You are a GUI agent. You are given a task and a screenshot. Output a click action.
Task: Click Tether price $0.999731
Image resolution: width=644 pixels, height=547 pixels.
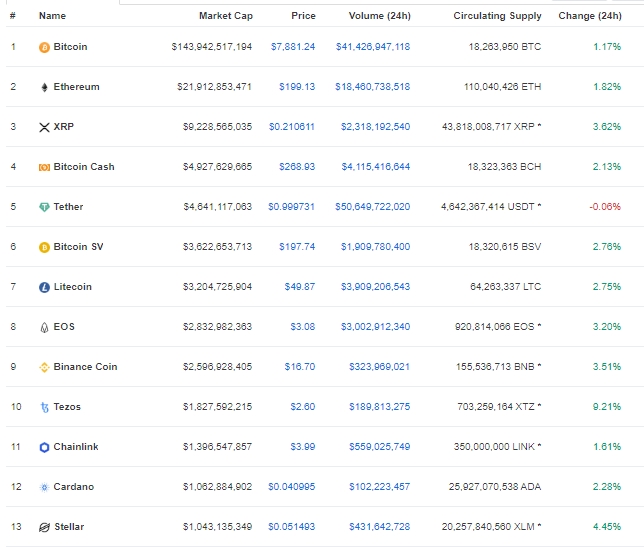click(292, 207)
